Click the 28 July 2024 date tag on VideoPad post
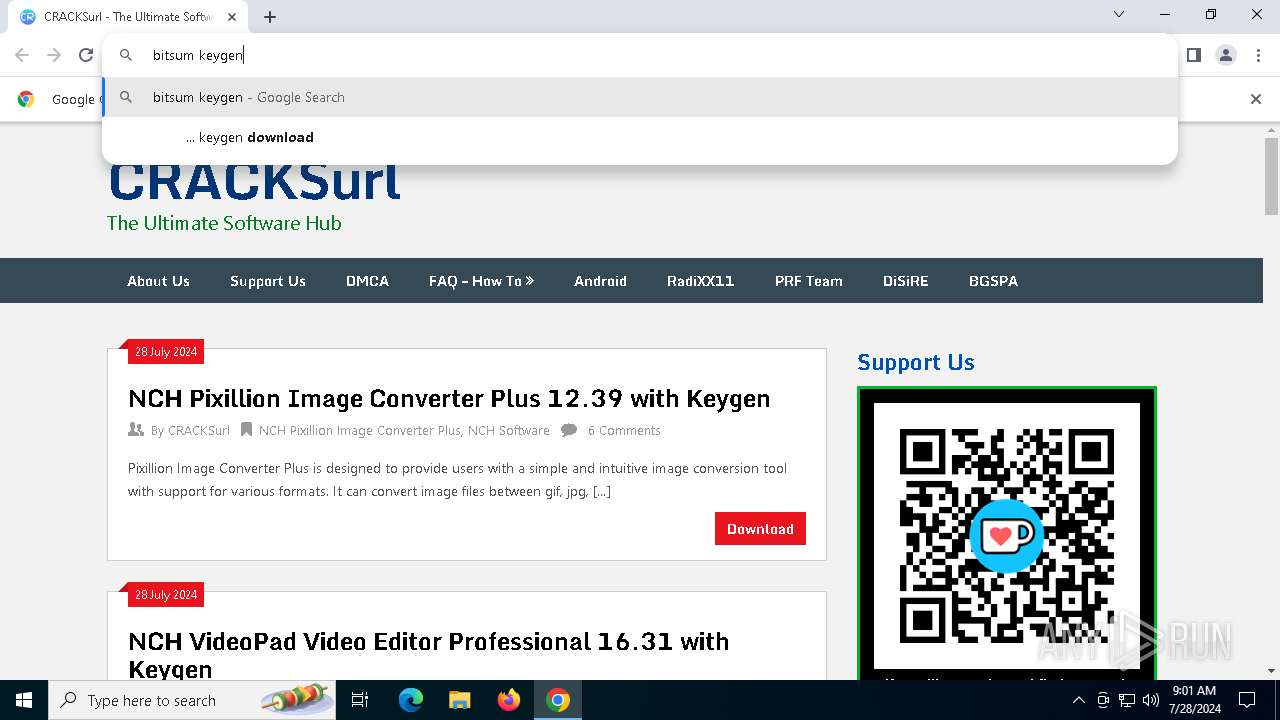 pos(166,595)
